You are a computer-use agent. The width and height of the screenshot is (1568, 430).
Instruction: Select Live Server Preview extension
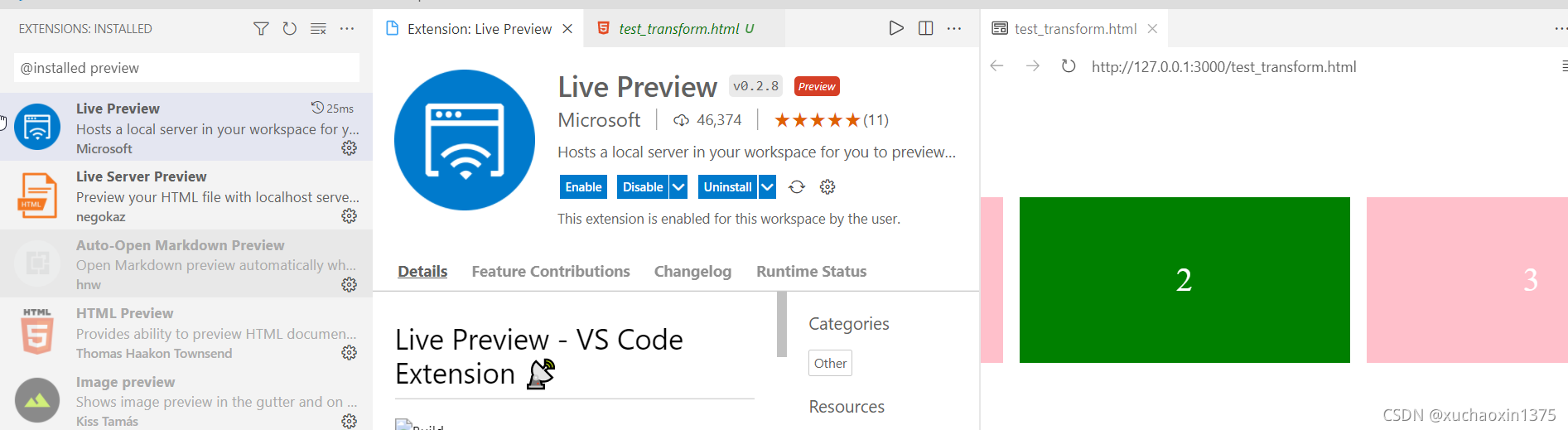[x=186, y=196]
